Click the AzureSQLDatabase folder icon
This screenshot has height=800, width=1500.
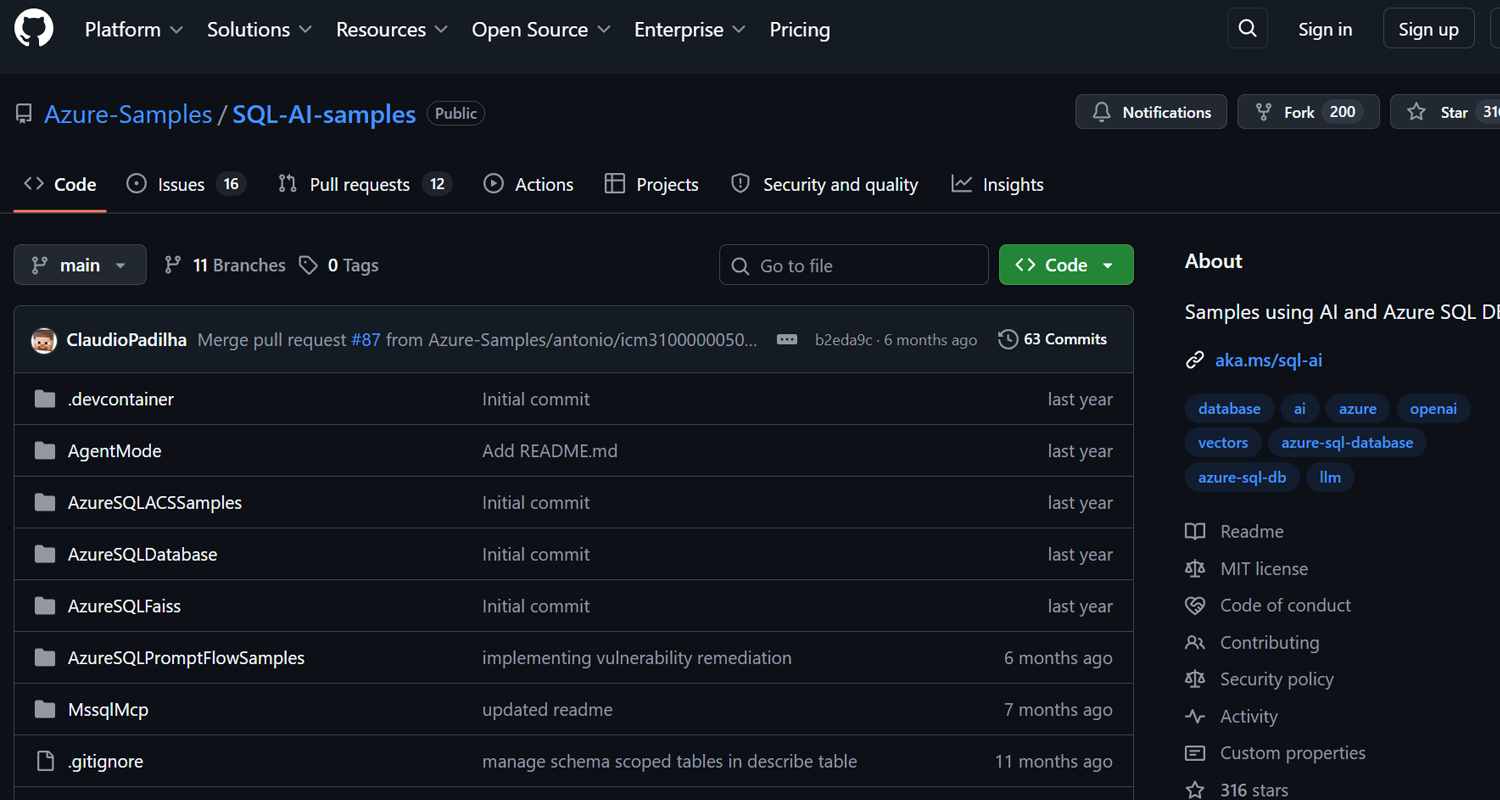click(x=45, y=554)
